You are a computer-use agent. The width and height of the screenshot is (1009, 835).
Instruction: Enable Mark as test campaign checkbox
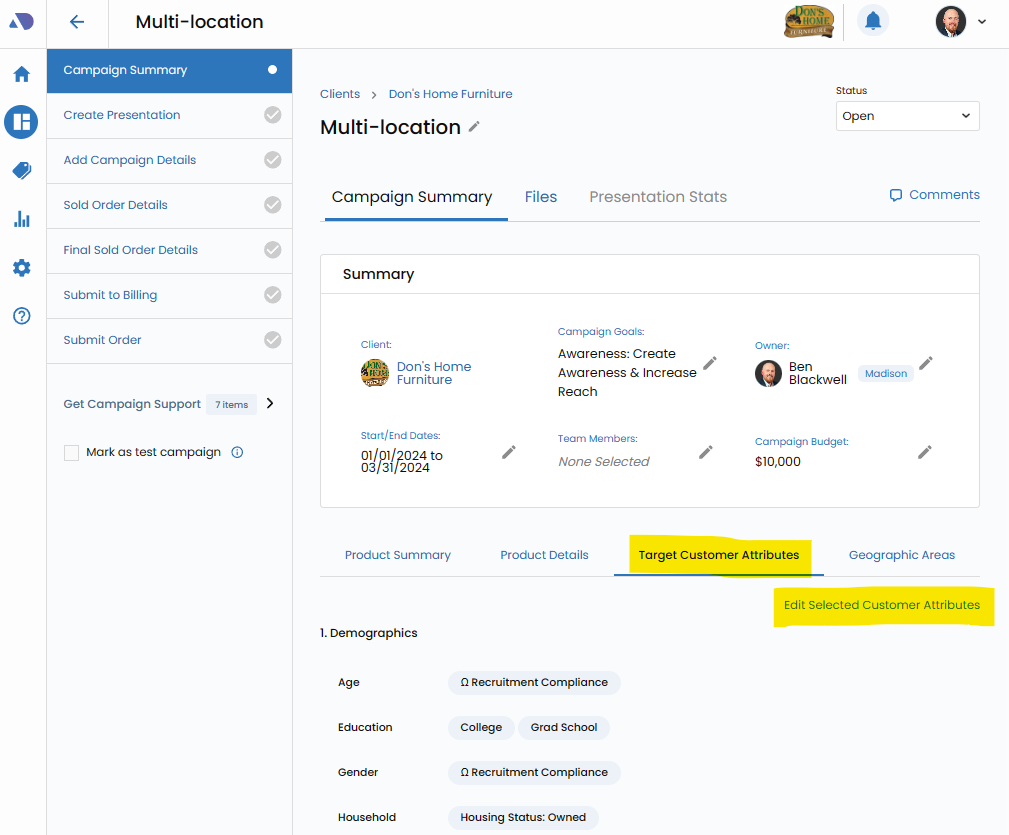(71, 453)
